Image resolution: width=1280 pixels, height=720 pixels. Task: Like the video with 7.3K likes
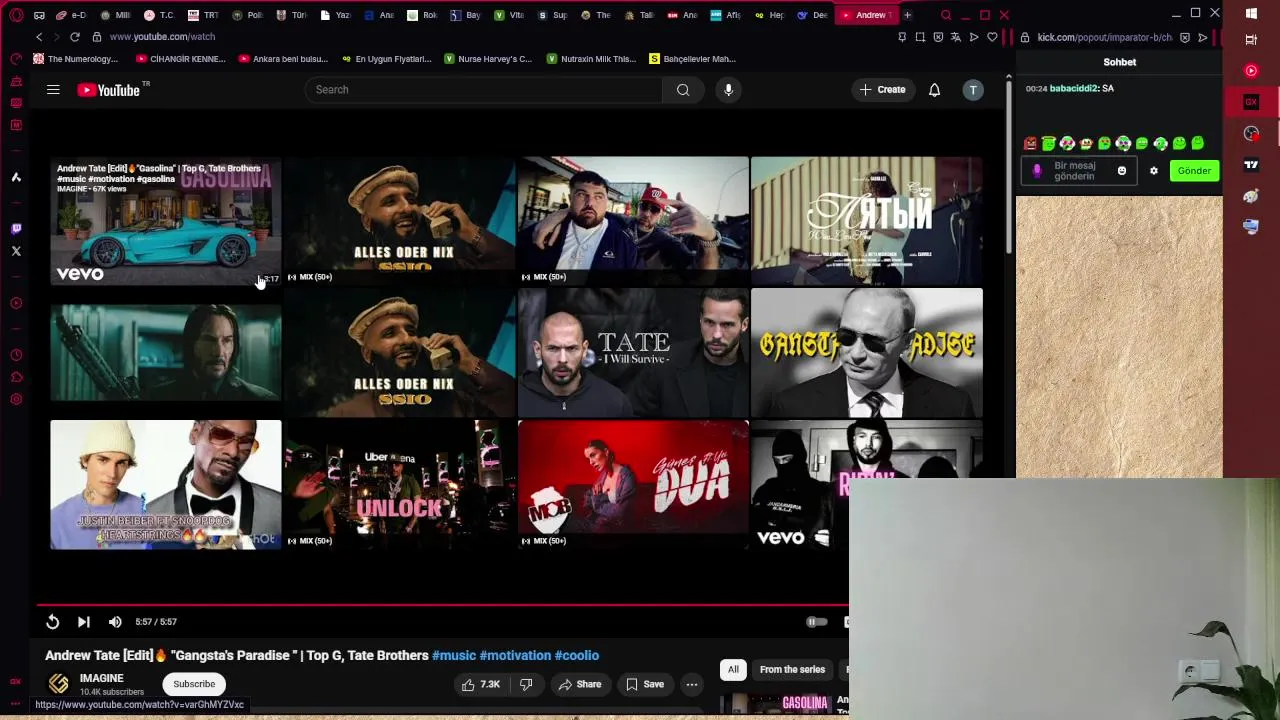(480, 685)
